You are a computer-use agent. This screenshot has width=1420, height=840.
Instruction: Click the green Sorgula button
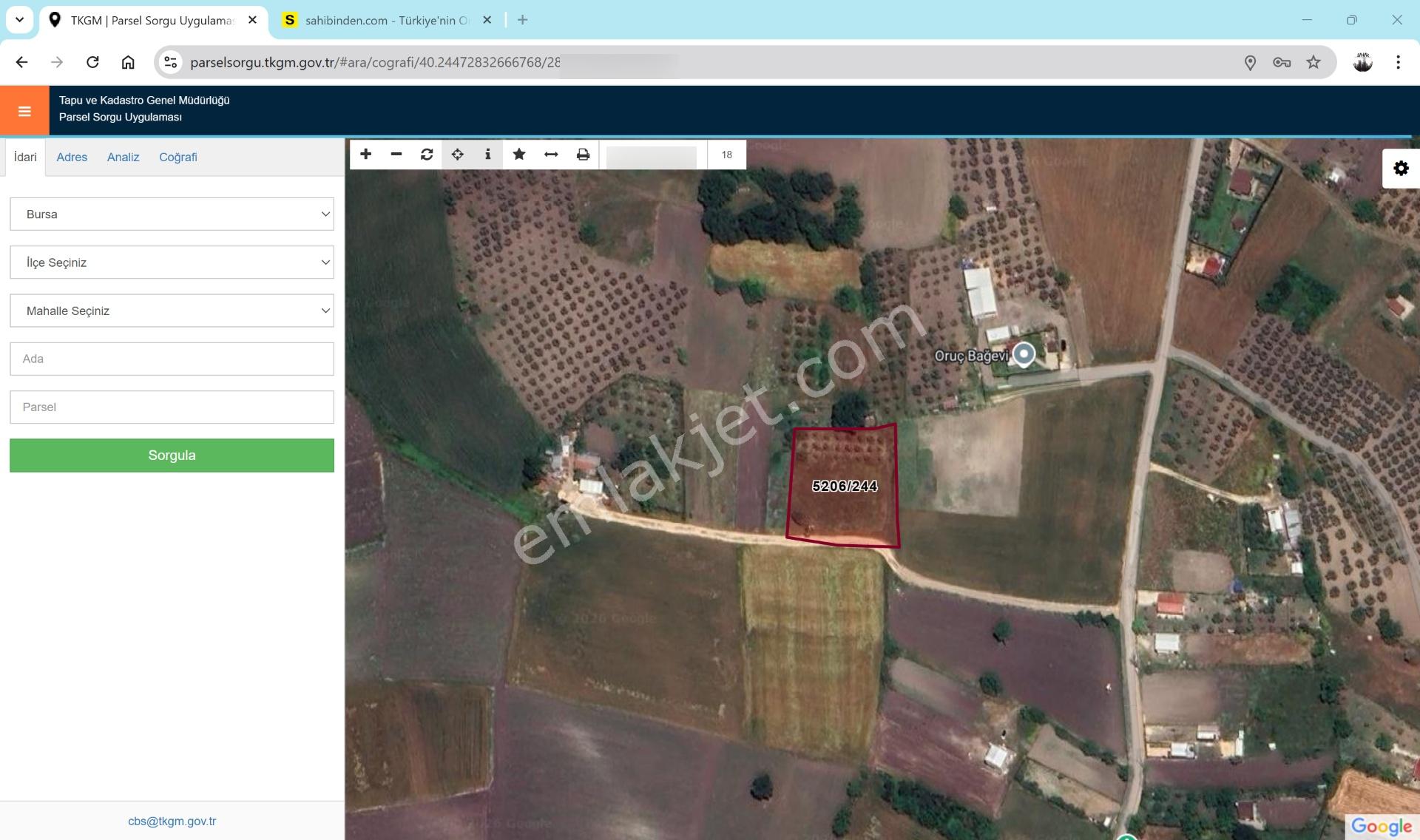pyautogui.click(x=172, y=455)
